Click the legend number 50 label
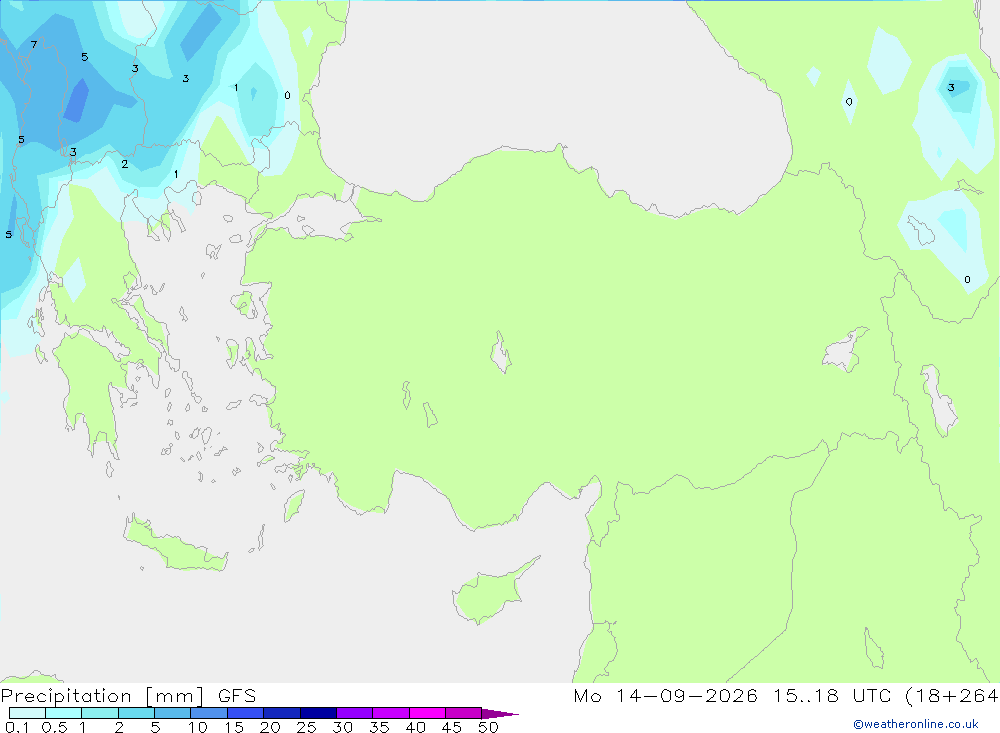 (488, 727)
